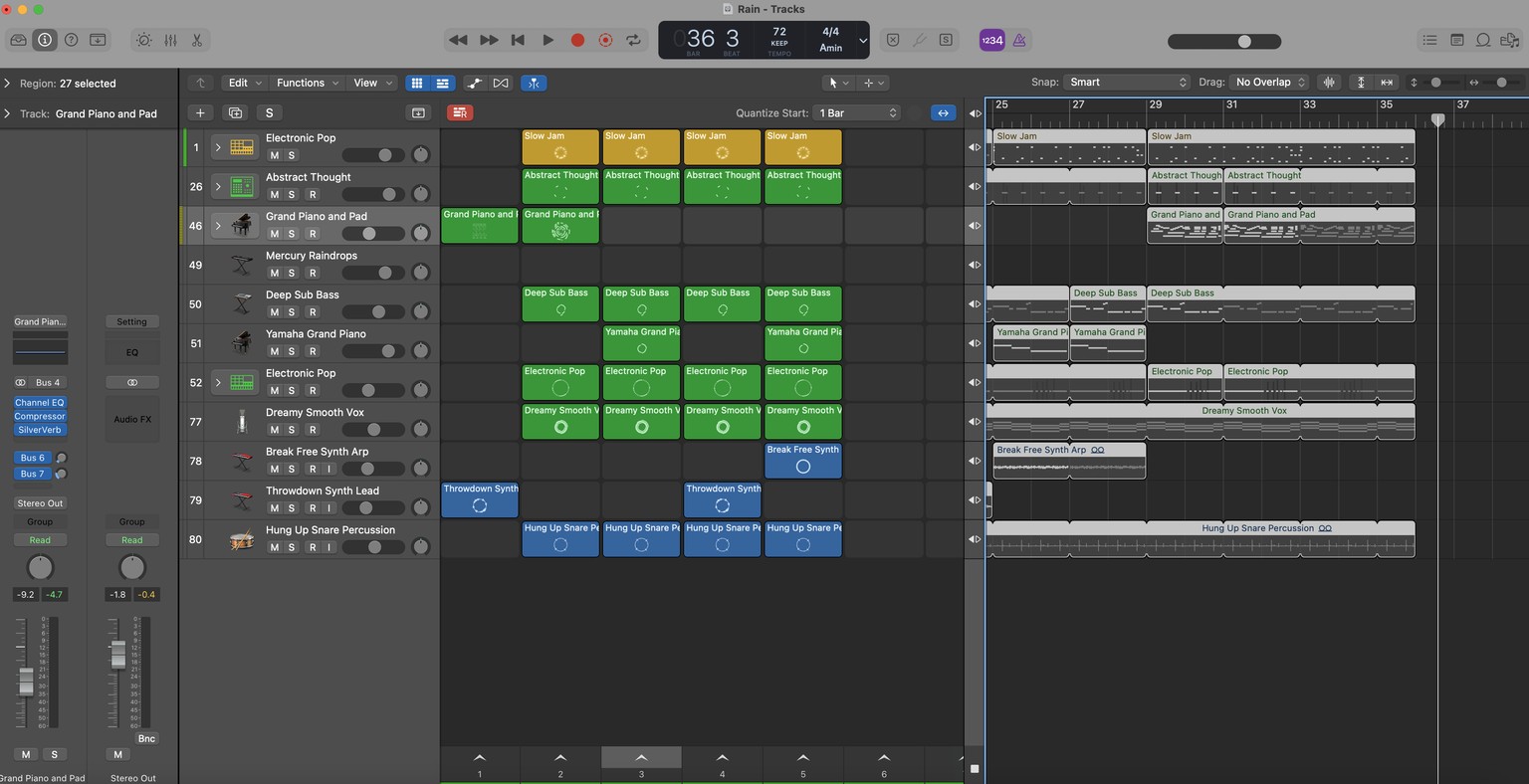
Task: Open the marquee command-click tool menu
Action: (873, 83)
